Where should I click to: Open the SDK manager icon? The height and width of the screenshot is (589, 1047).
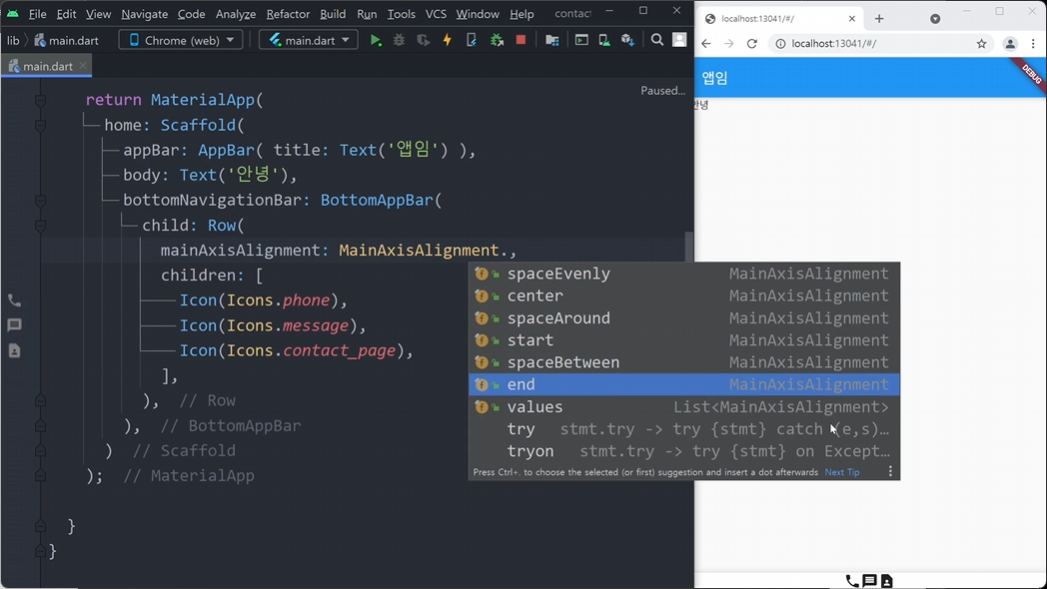(627, 41)
